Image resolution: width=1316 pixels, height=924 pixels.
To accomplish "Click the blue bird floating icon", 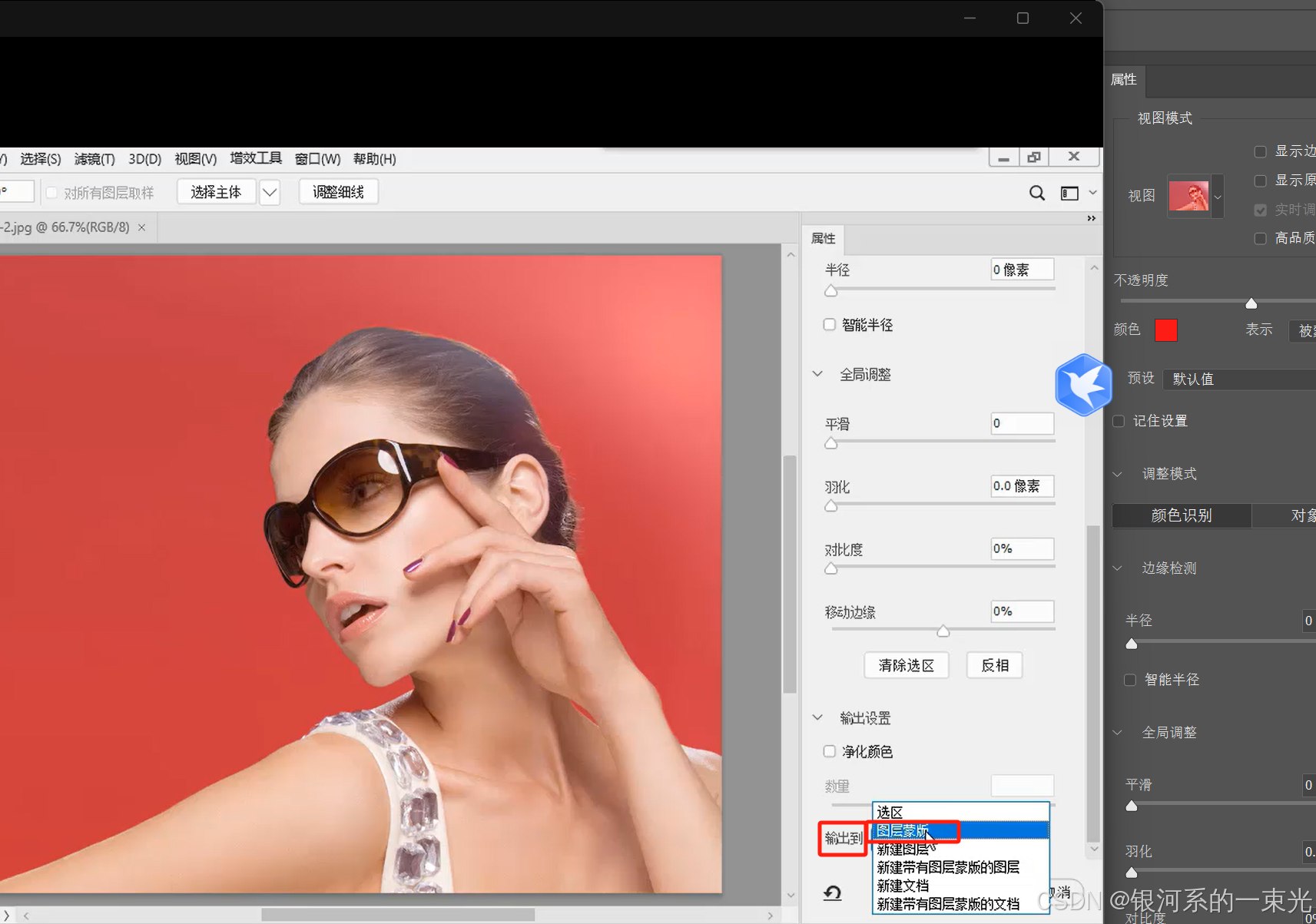I will click(1083, 385).
